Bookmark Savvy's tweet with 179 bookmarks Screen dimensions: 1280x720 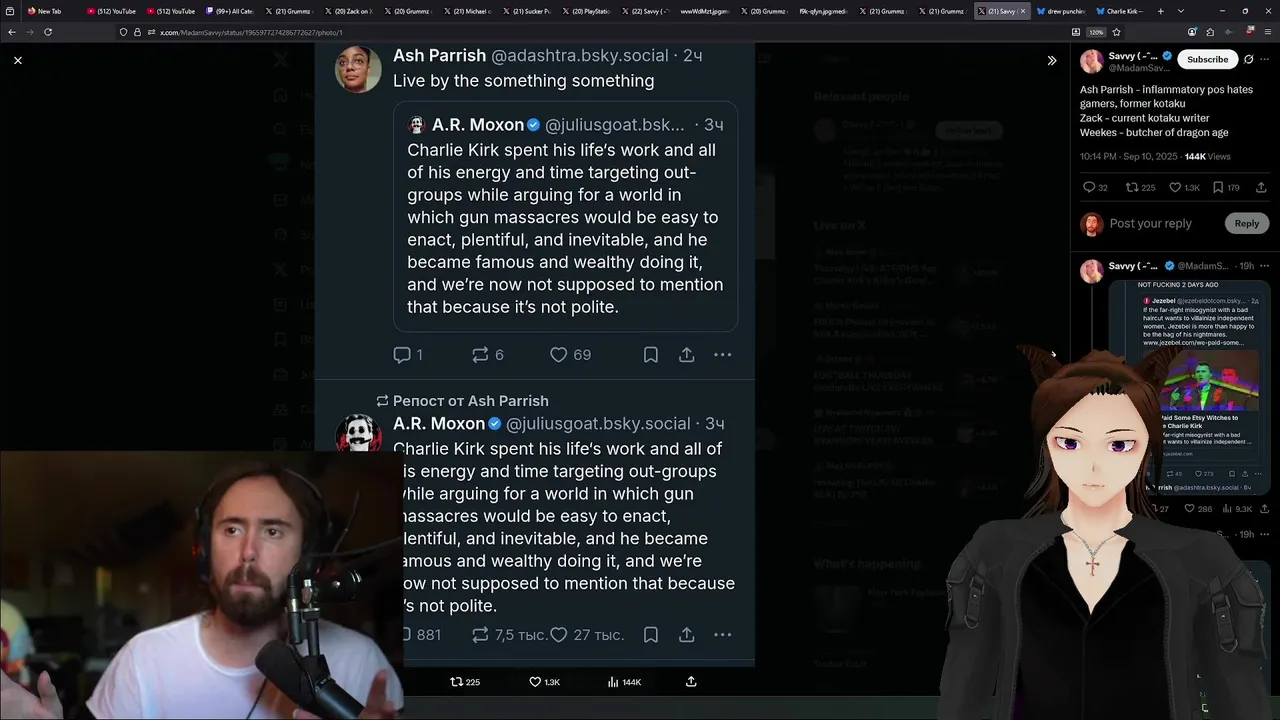[1226, 187]
